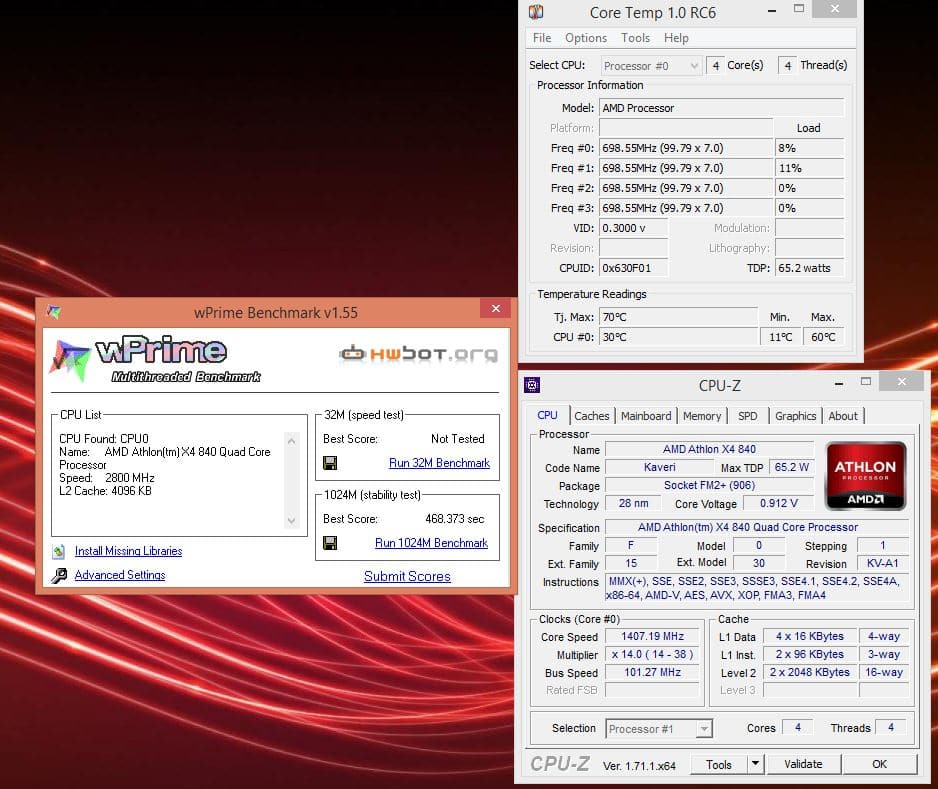The height and width of the screenshot is (789, 938).
Task: Open the Processor #1 selection dropdown in CPU-Z
Action: coord(659,729)
